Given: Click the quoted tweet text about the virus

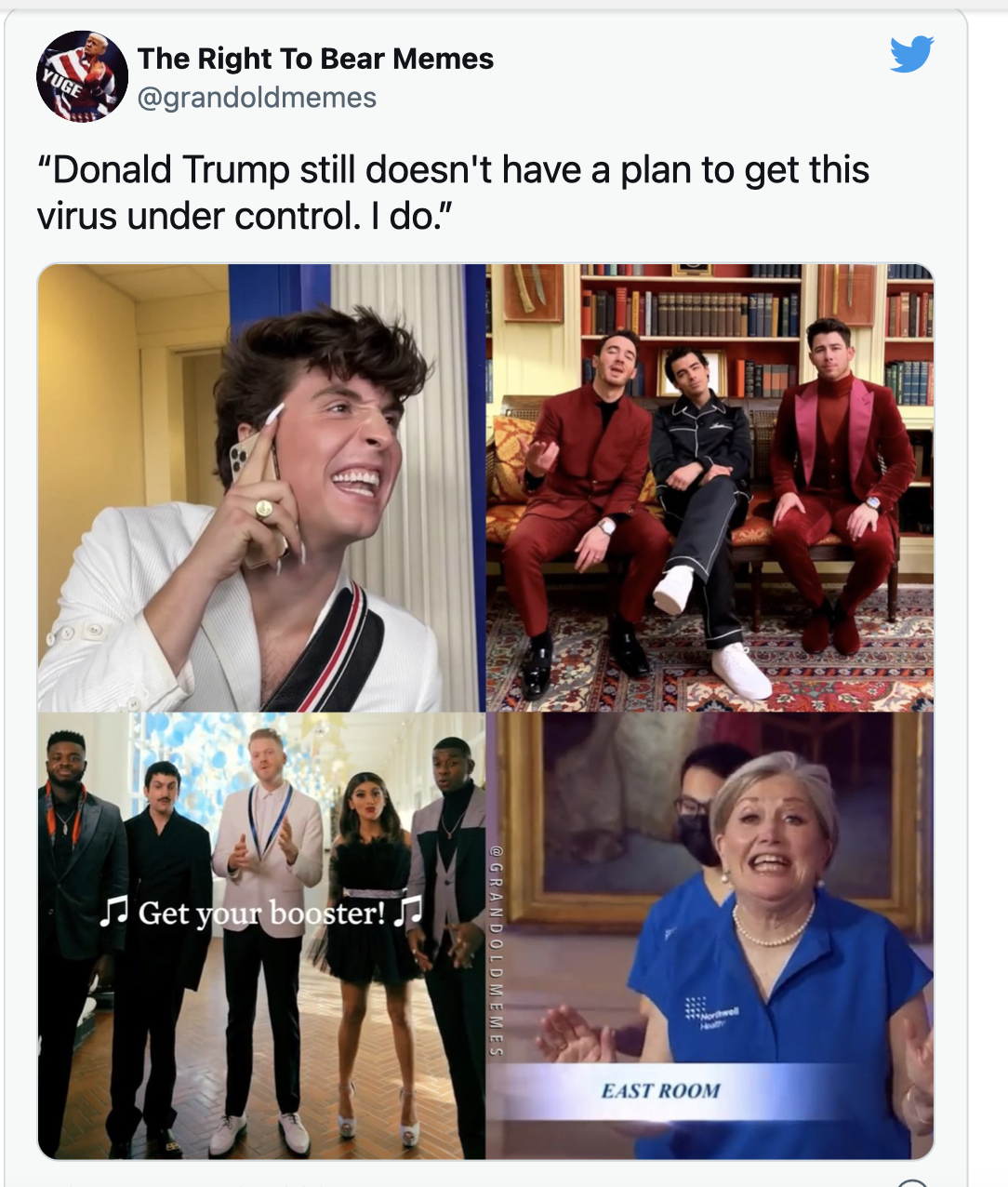Looking at the screenshot, I should coord(453,193).
